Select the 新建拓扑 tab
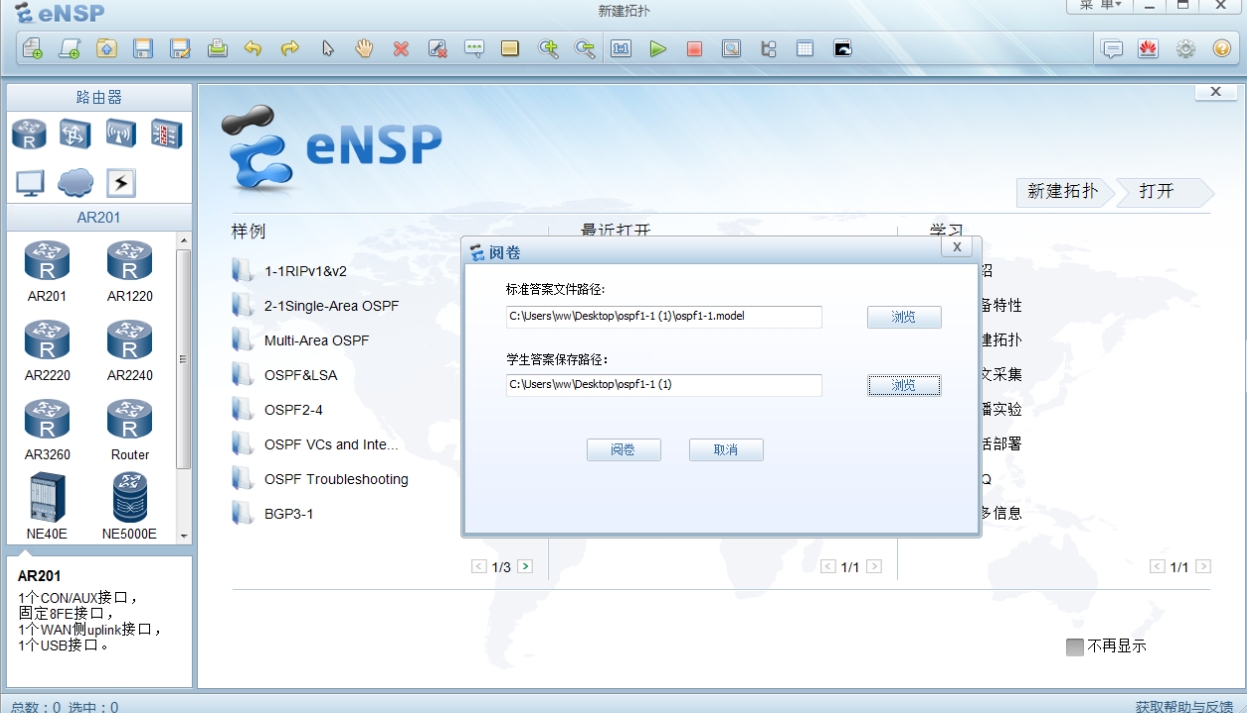 tap(1062, 192)
